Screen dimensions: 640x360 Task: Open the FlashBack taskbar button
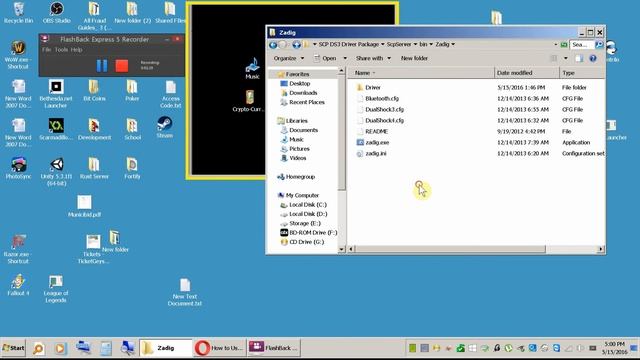273,348
